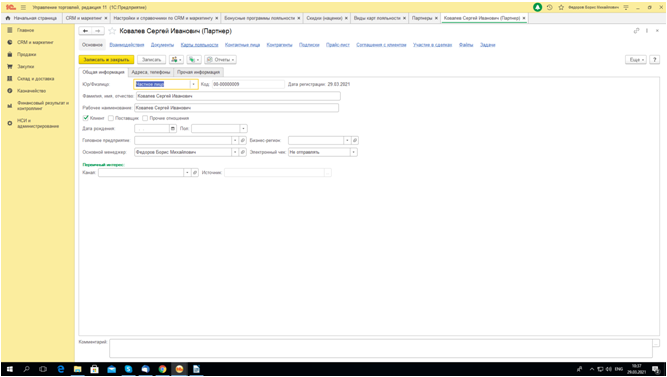Click the Код field

click(x=248, y=84)
